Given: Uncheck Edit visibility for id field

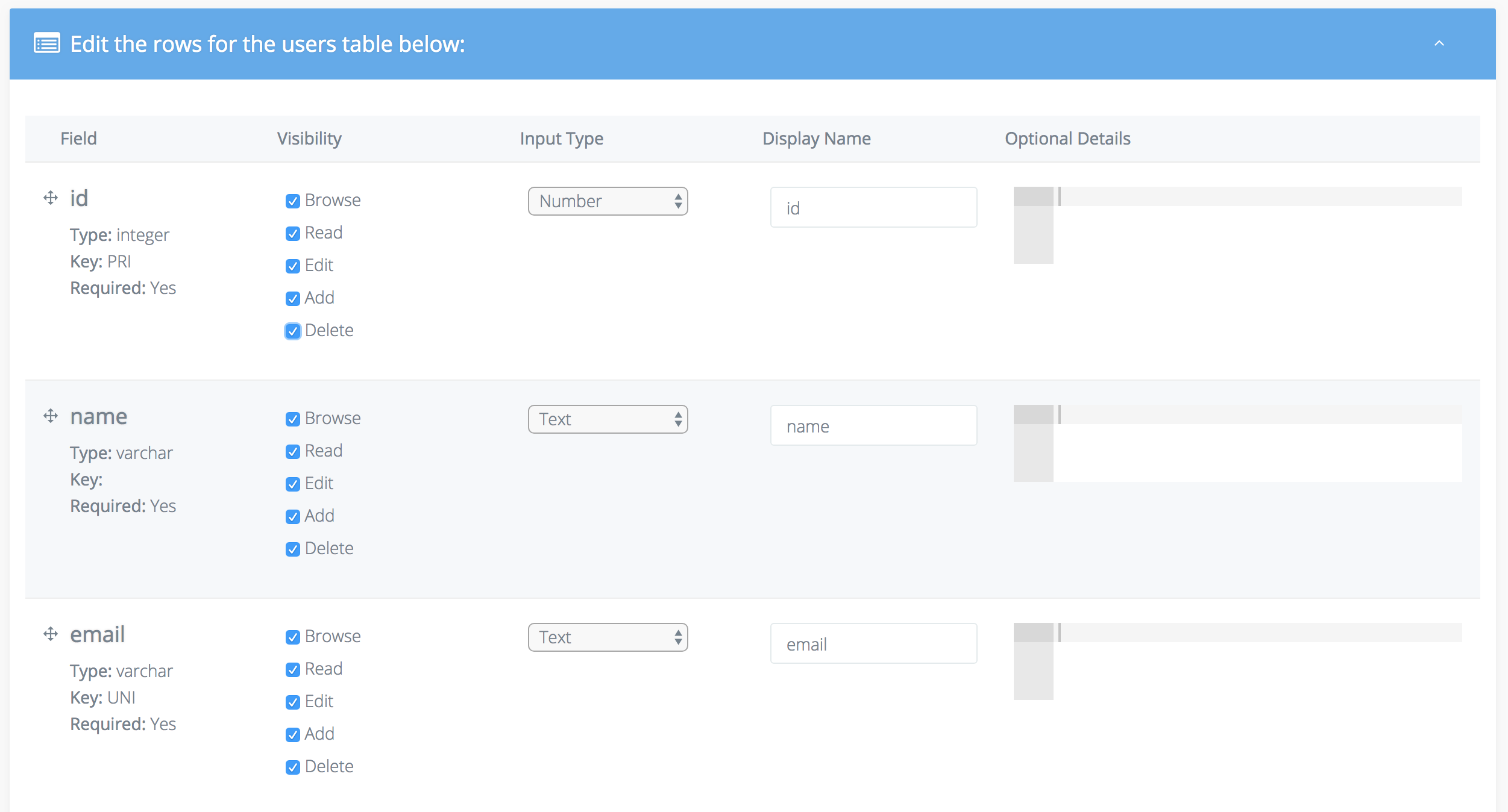Looking at the screenshot, I should pos(293,266).
